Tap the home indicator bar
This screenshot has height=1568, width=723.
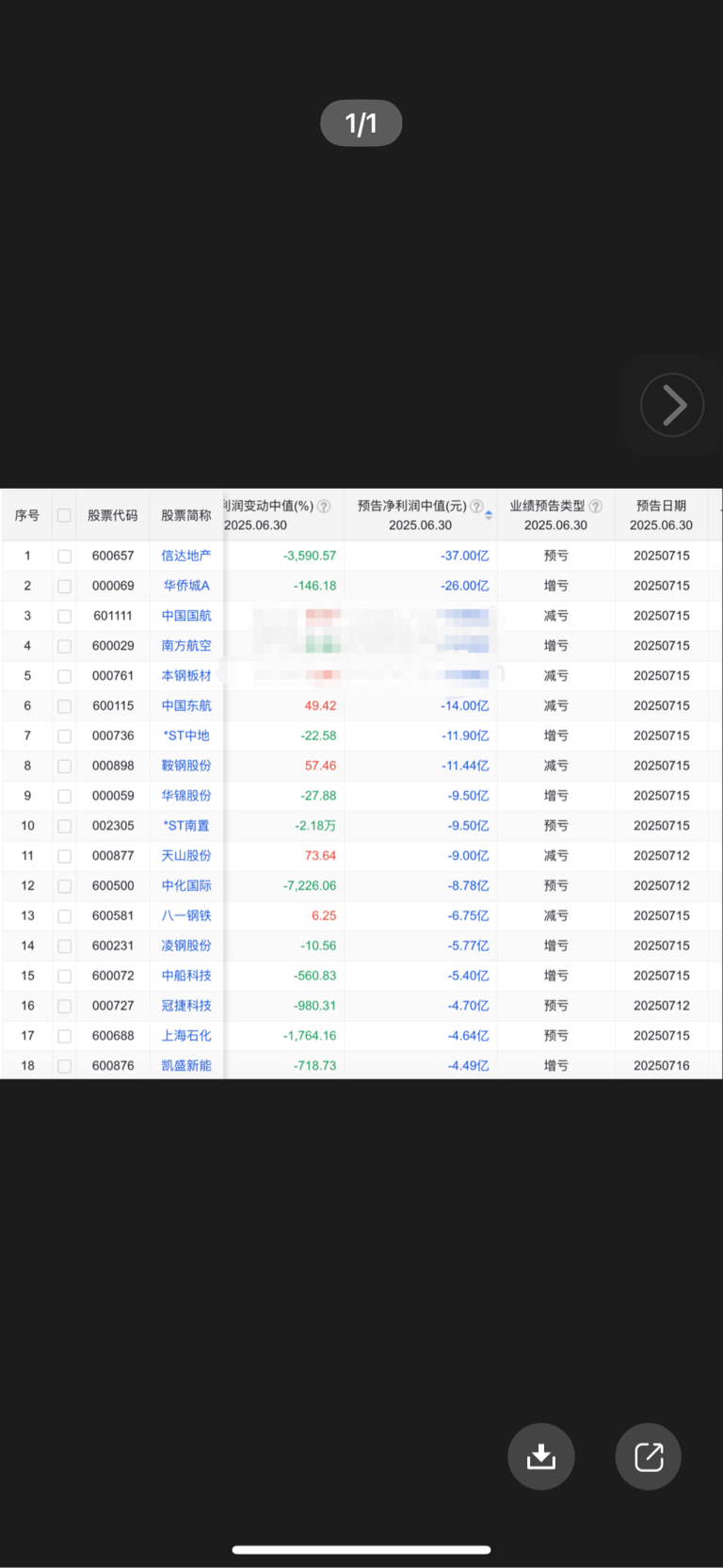pyautogui.click(x=361, y=1549)
